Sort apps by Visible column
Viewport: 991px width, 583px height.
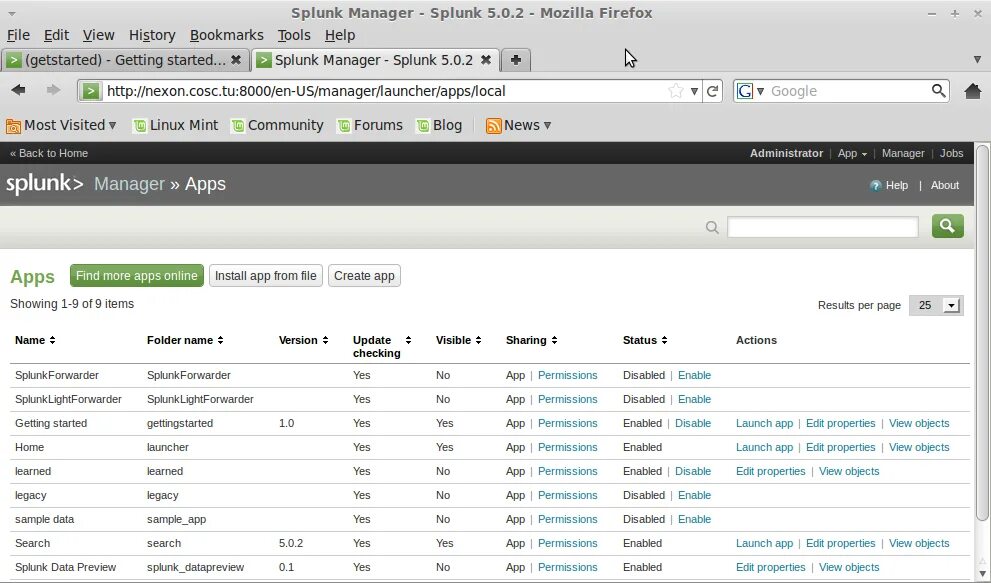458,340
